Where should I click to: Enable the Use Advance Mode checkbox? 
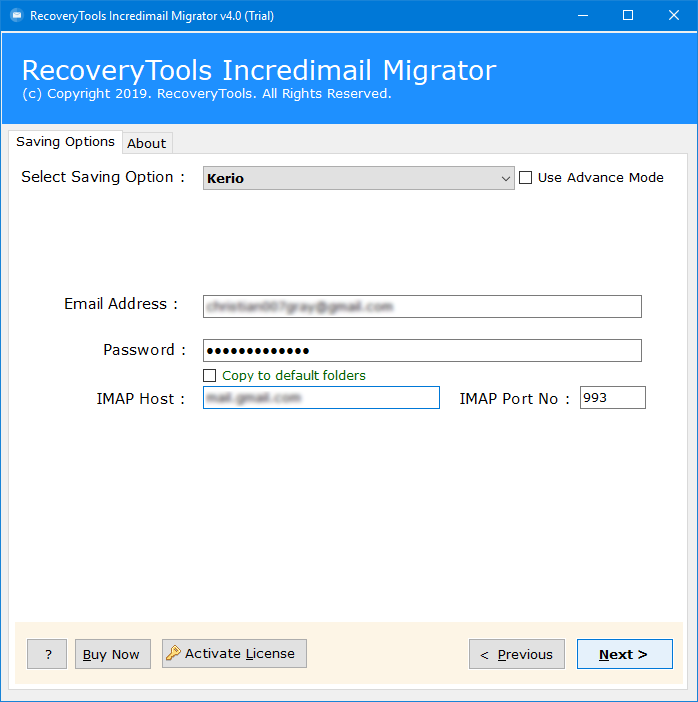click(525, 178)
